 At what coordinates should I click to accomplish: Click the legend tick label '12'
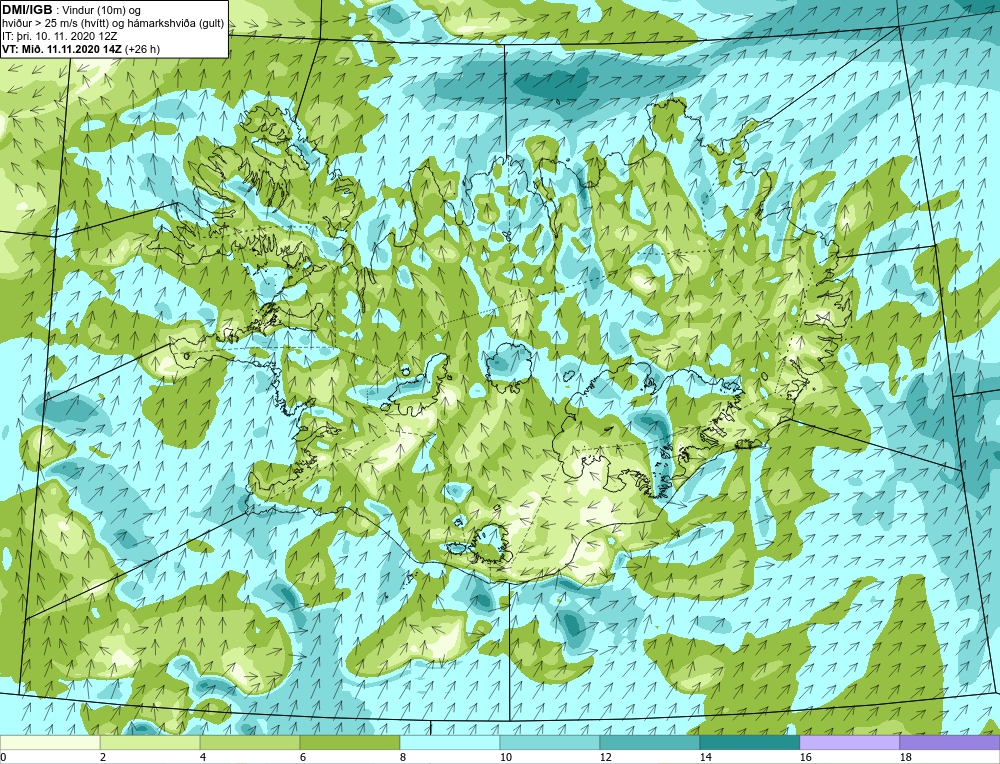[606, 758]
